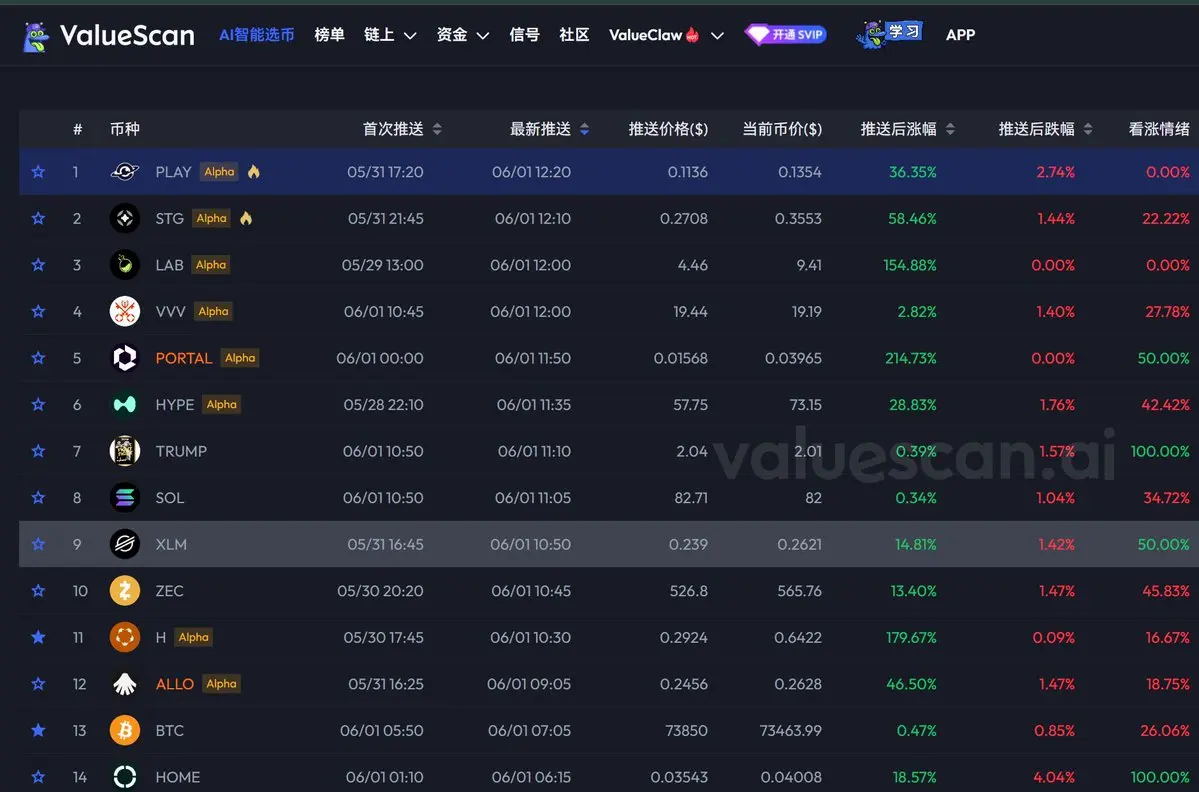Viewport: 1199px width, 792px height.
Task: Click the 06/01 11:05 time in SOL row
Action: pos(533,498)
